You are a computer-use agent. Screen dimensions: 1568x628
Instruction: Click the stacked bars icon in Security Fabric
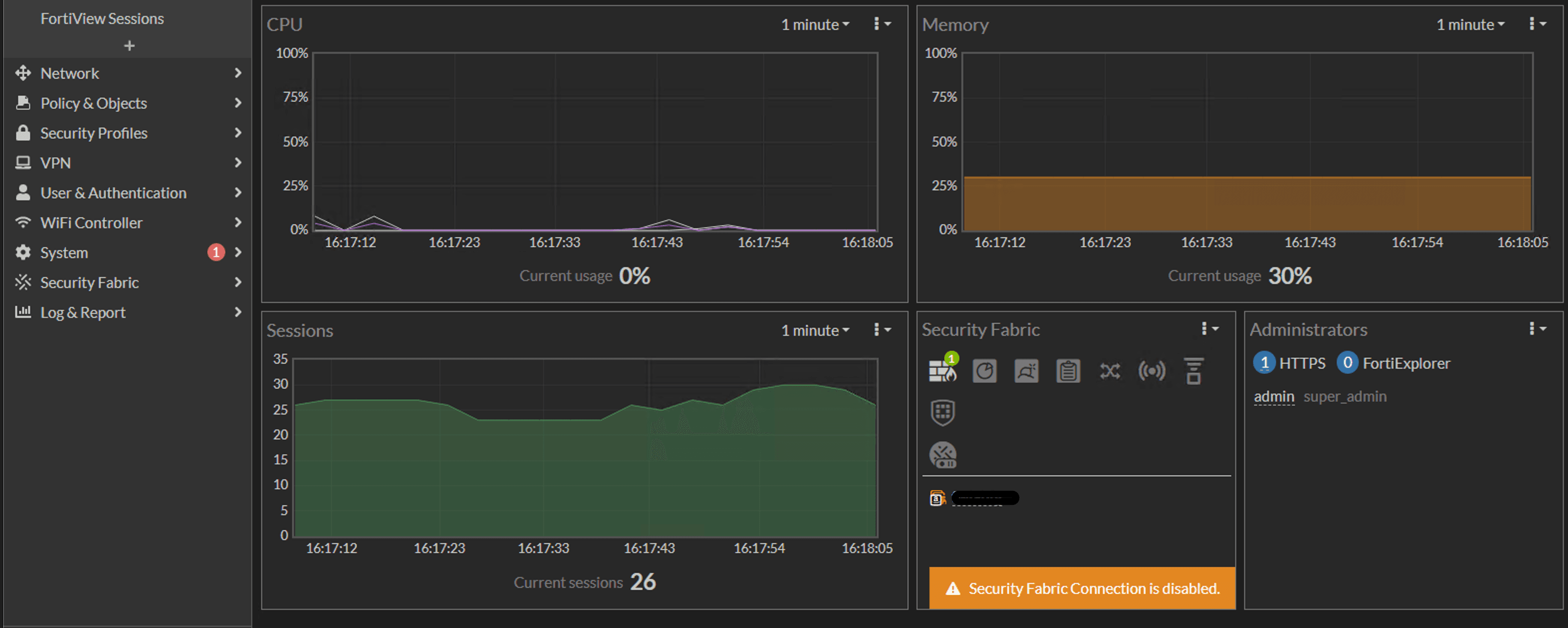click(1193, 371)
